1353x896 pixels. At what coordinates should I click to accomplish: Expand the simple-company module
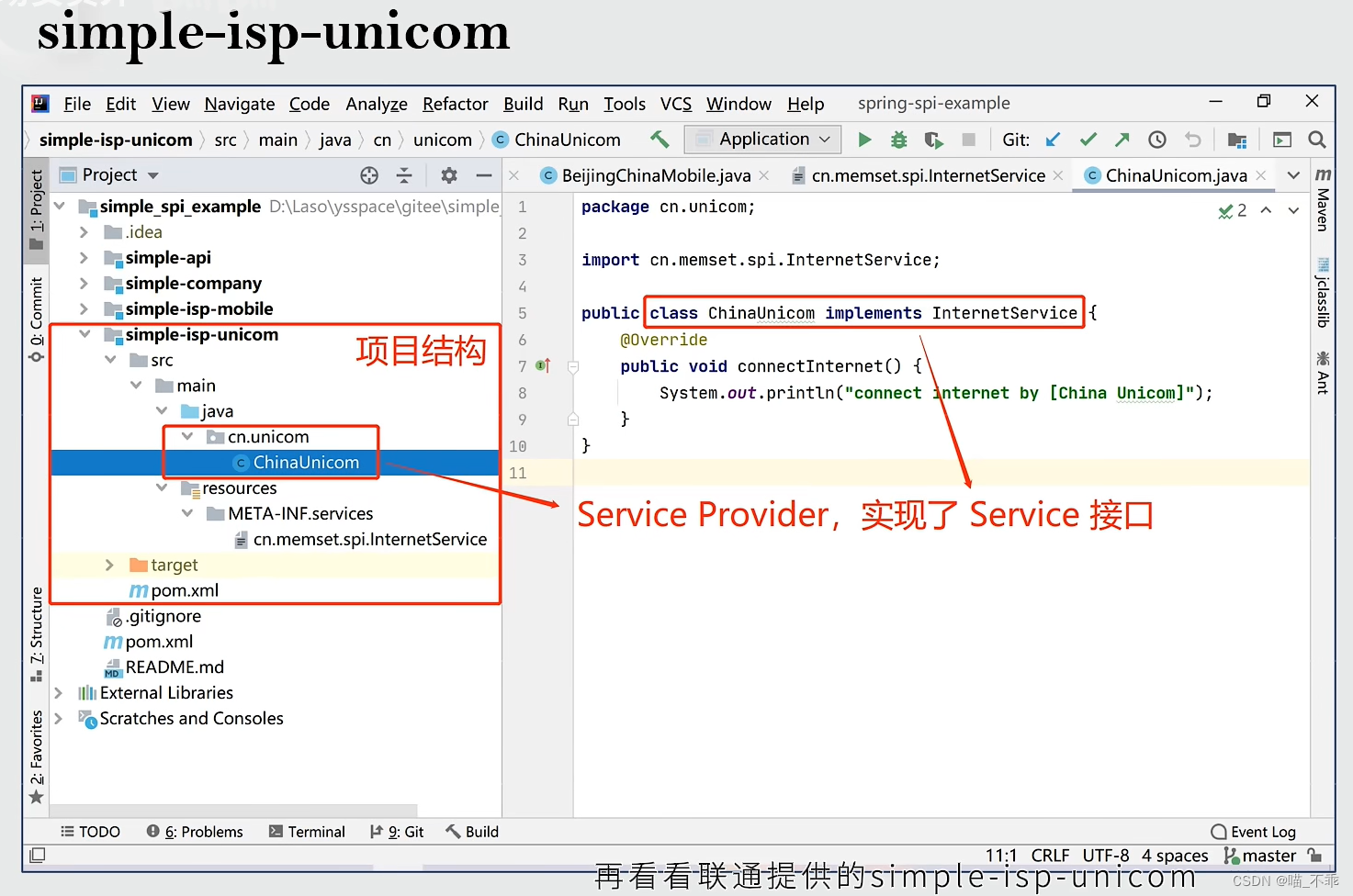tap(84, 284)
